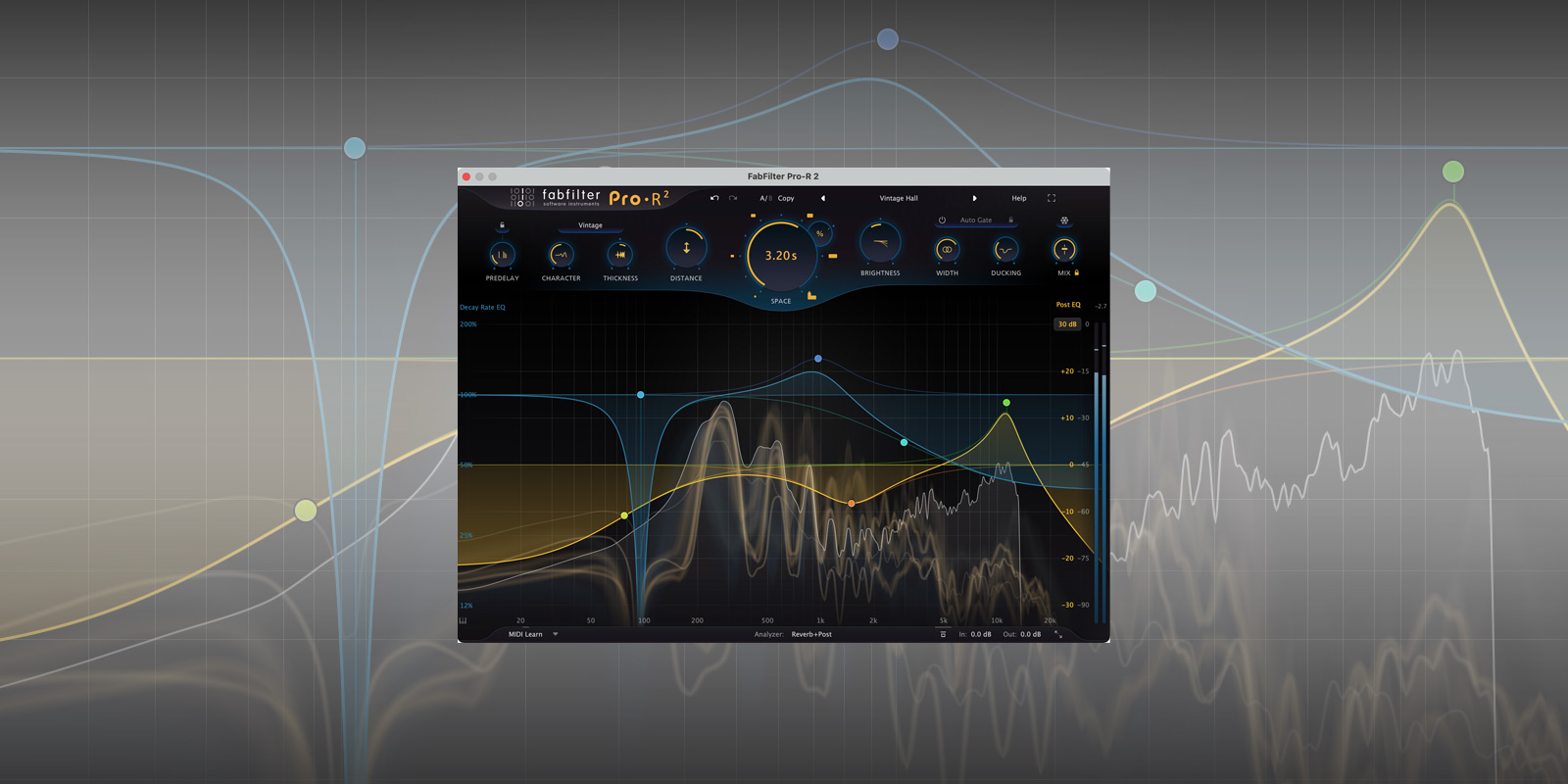
Task: Select the cyan band dot near 3k
Action: click(x=904, y=443)
